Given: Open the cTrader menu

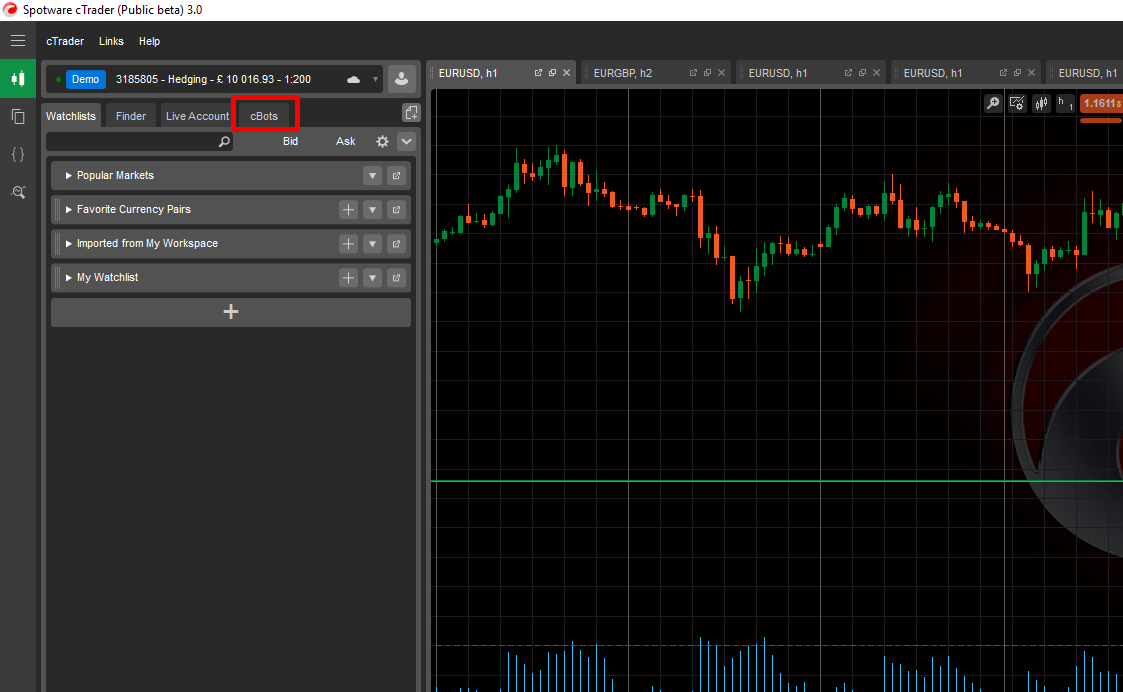Looking at the screenshot, I should 65,42.
